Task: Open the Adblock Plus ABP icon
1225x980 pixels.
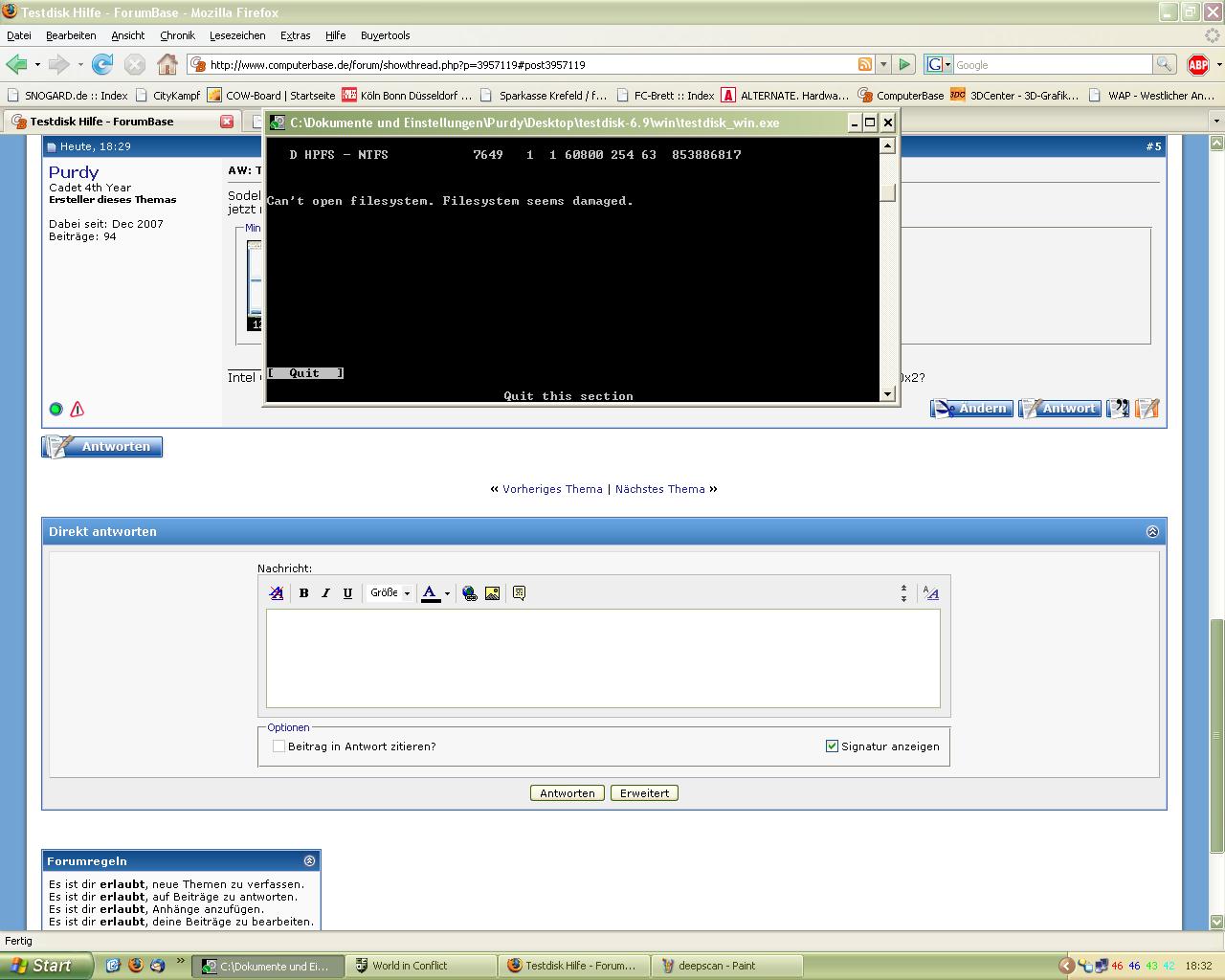Action: (x=1197, y=64)
